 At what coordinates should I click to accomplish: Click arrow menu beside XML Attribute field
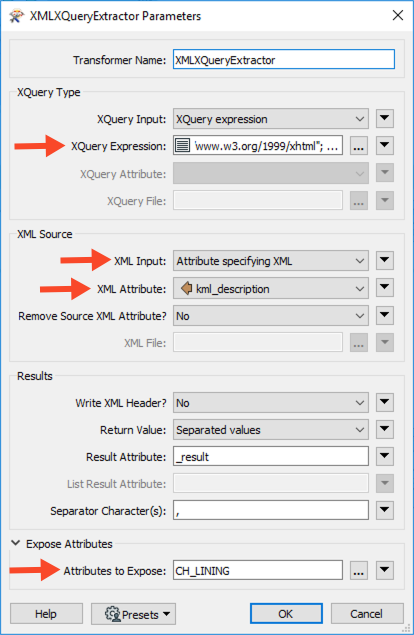click(x=384, y=288)
